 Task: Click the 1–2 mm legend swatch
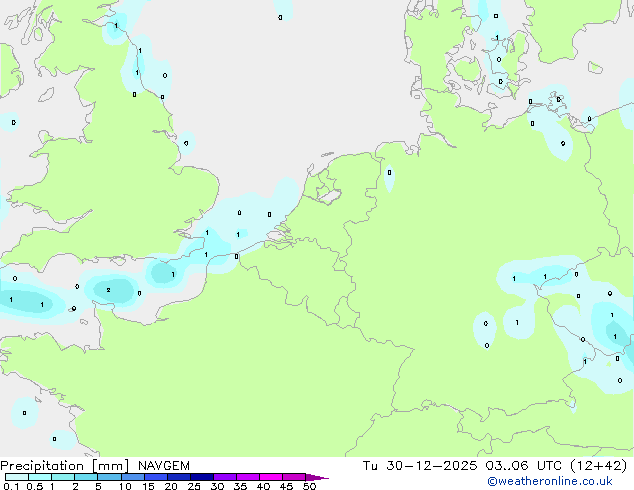pyautogui.click(x=63, y=477)
